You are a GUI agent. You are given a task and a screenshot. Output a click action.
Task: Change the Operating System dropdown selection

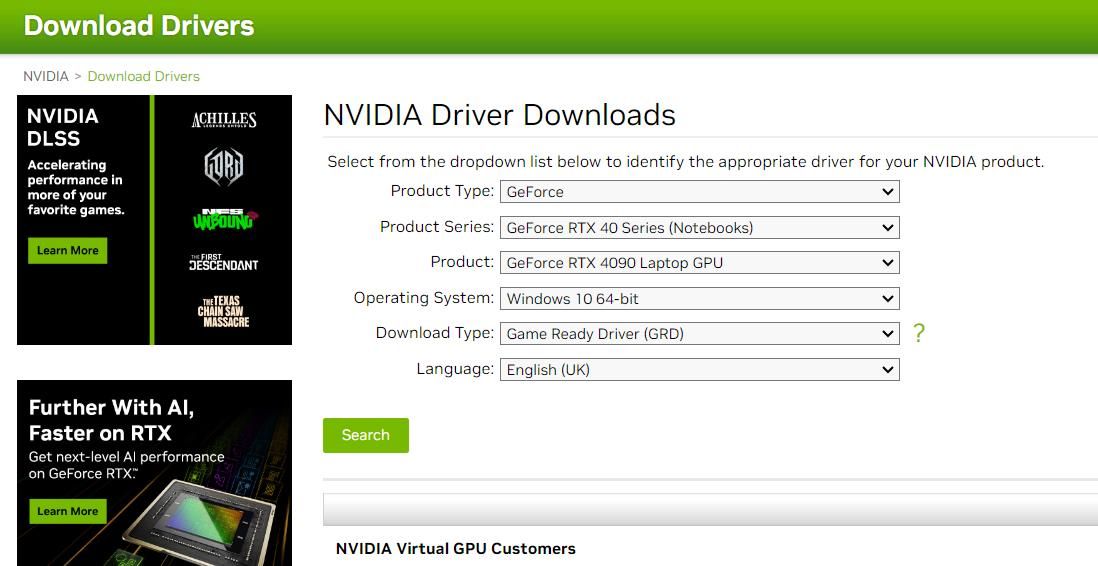(x=699, y=298)
